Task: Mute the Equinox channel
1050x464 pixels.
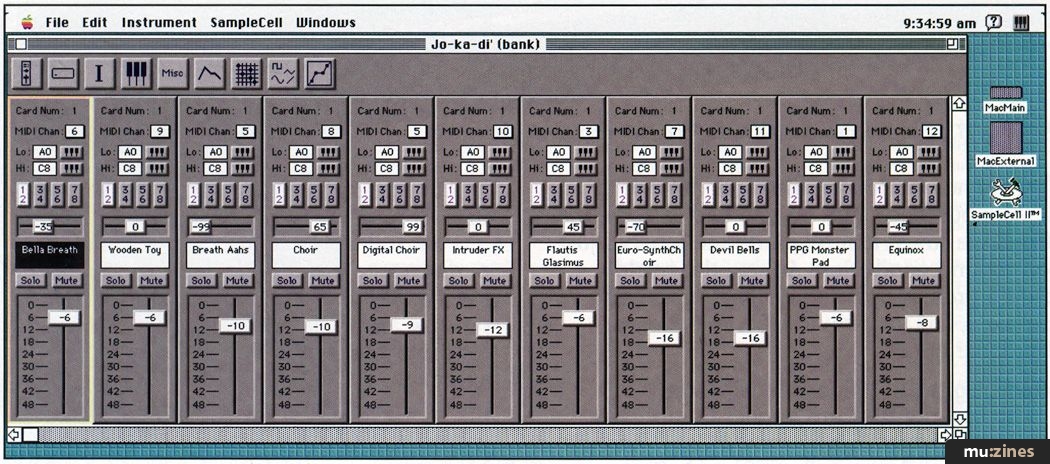Action: (922, 281)
